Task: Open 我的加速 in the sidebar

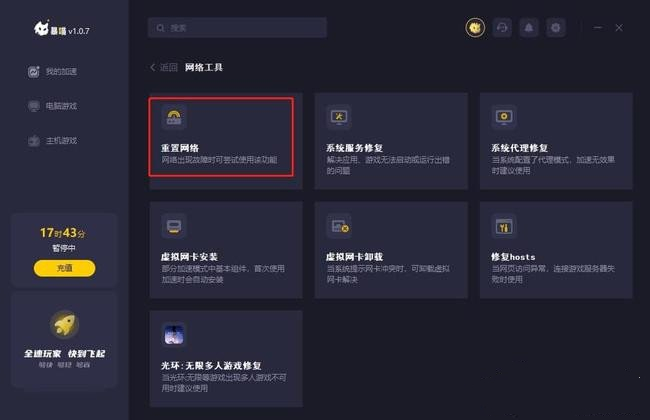Action: pyautogui.click(x=53, y=71)
